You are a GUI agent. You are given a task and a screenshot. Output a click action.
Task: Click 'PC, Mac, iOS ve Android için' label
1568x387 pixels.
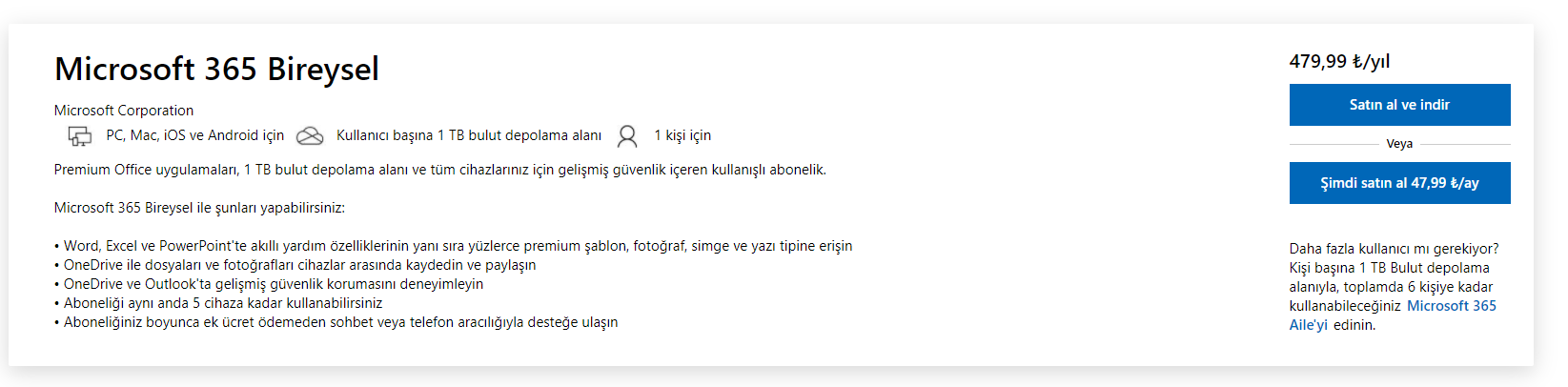[195, 135]
